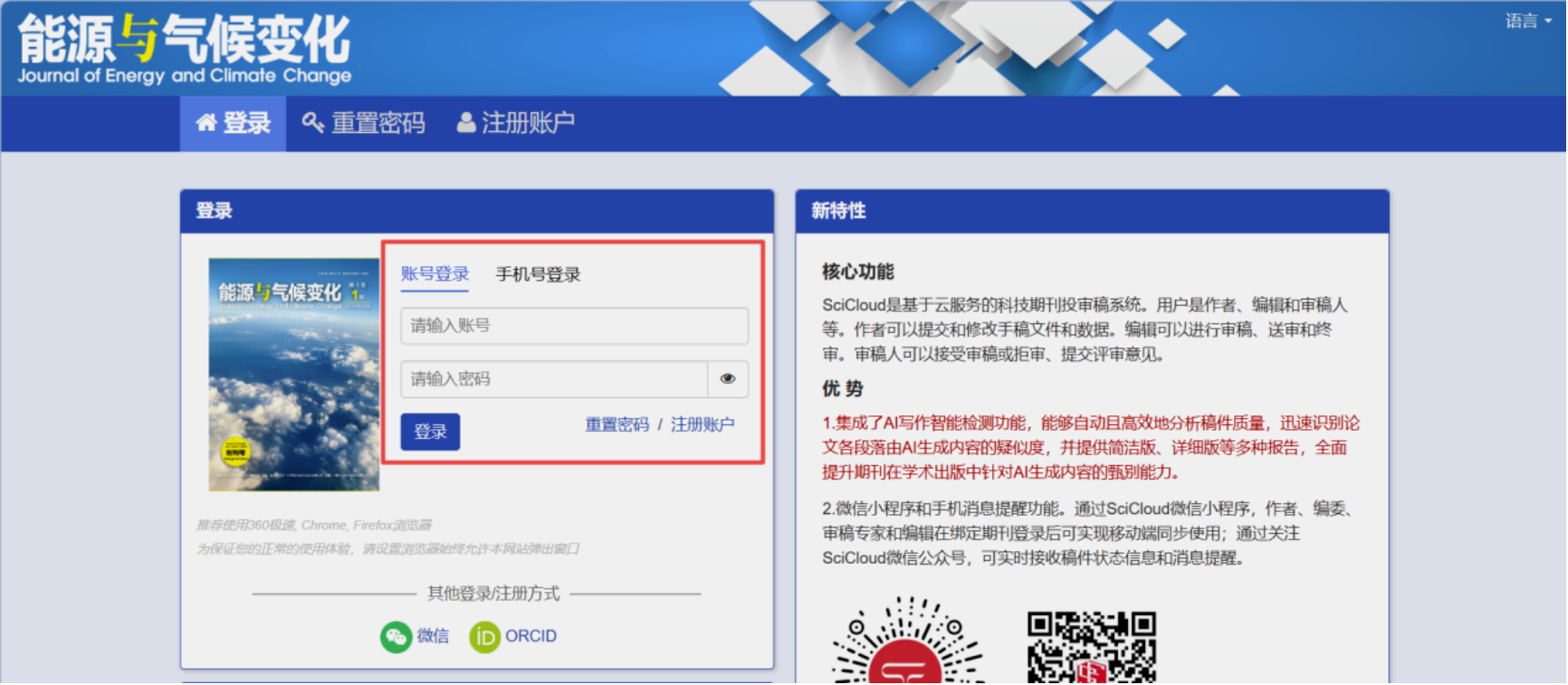The width and height of the screenshot is (1568, 685).
Task: Open the 登录 navigation tab
Action: pyautogui.click(x=234, y=123)
